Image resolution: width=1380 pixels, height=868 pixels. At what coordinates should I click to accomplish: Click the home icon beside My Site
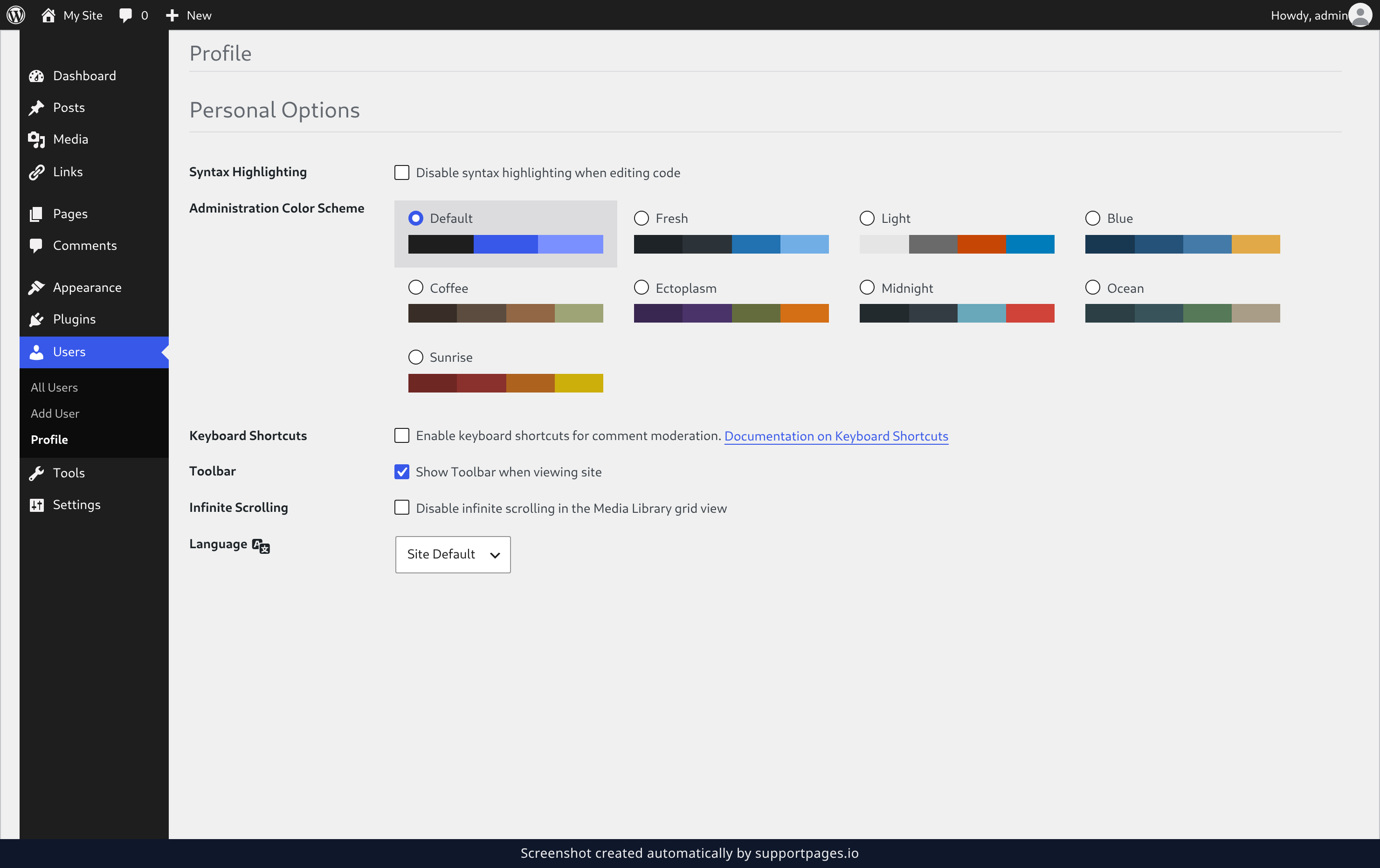(x=48, y=15)
